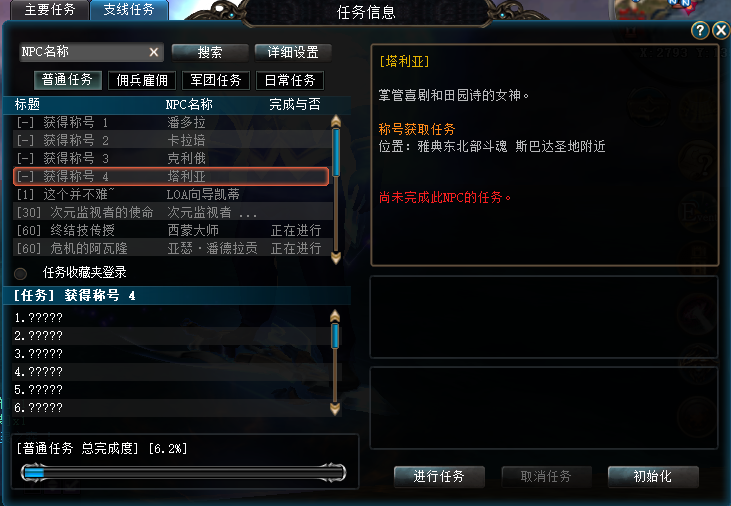Open the 详细设置 button
This screenshot has width=731, height=506.
coord(293,52)
